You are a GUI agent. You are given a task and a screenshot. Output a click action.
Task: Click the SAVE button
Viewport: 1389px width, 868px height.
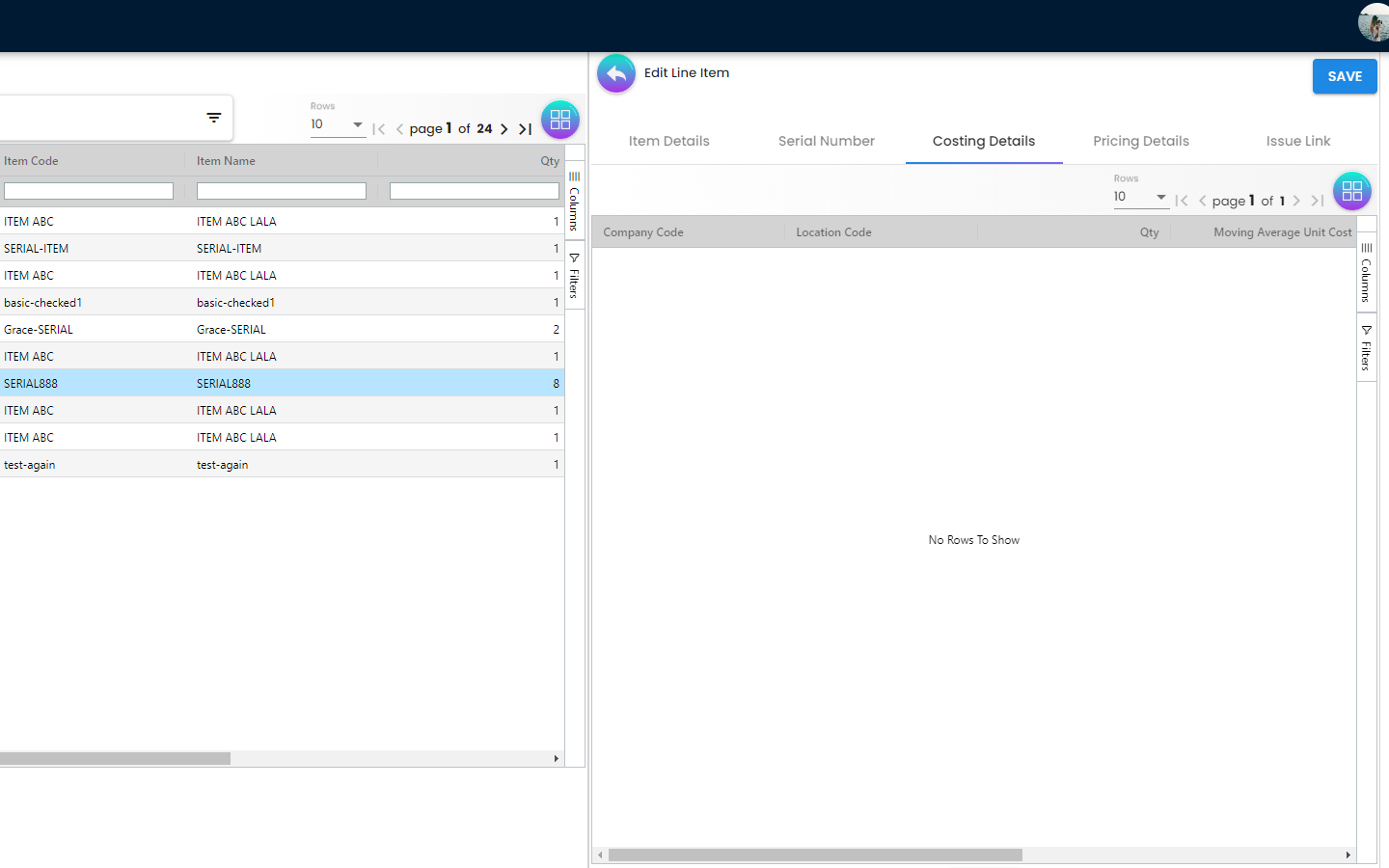[1345, 76]
